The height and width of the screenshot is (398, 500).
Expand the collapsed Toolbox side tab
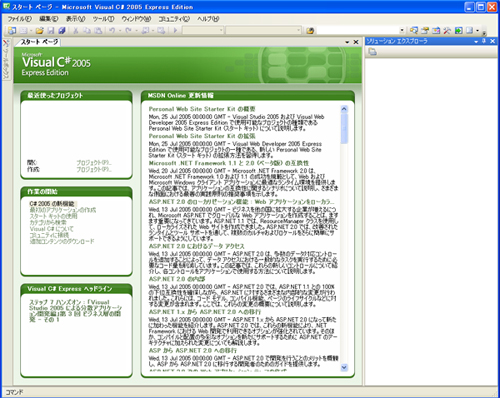[x=6, y=60]
